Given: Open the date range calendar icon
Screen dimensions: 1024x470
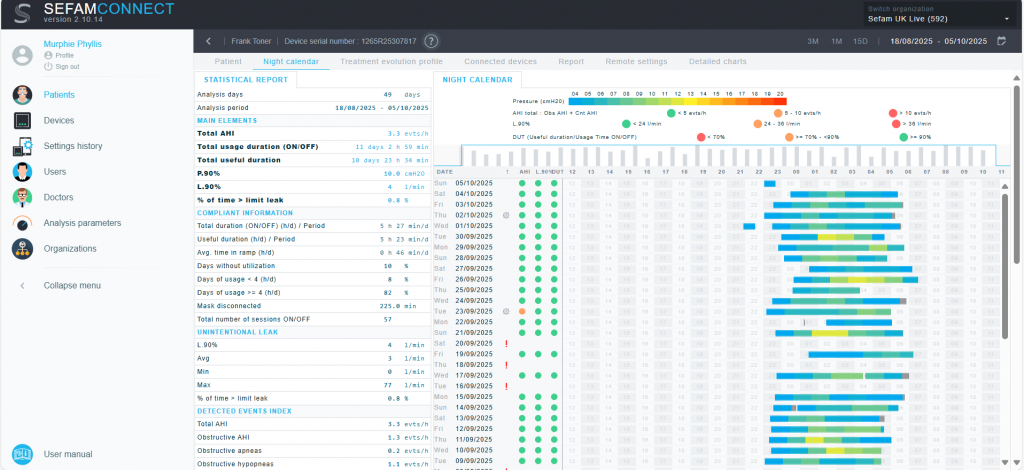Looking at the screenshot, I should [x=1000, y=41].
